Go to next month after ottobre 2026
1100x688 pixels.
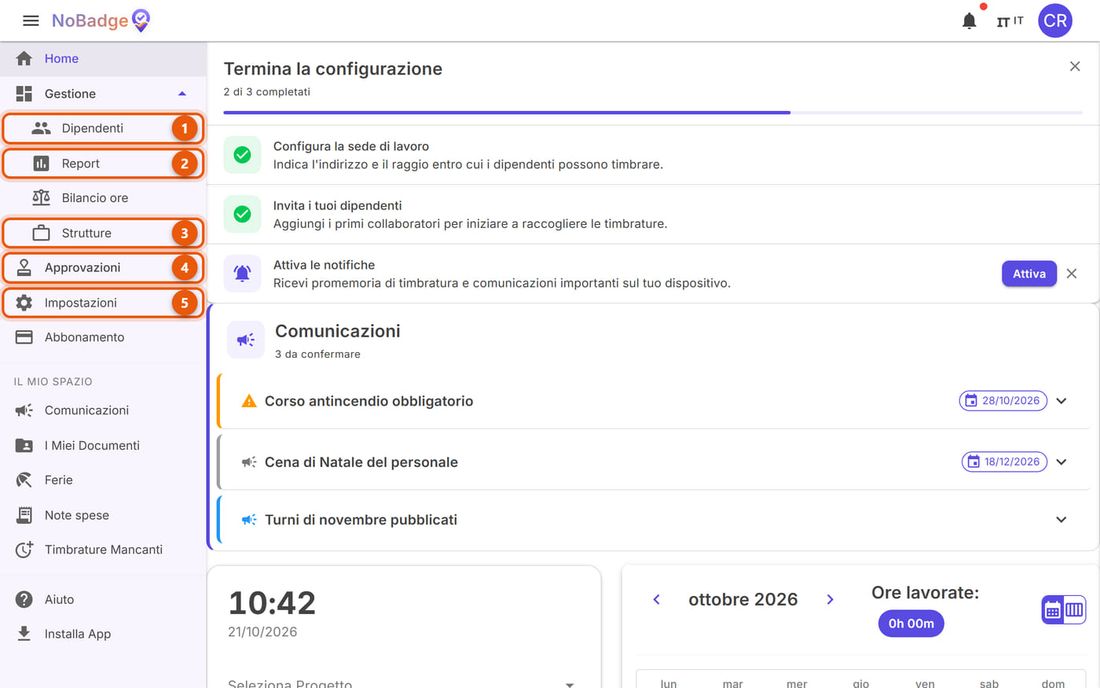[830, 600]
